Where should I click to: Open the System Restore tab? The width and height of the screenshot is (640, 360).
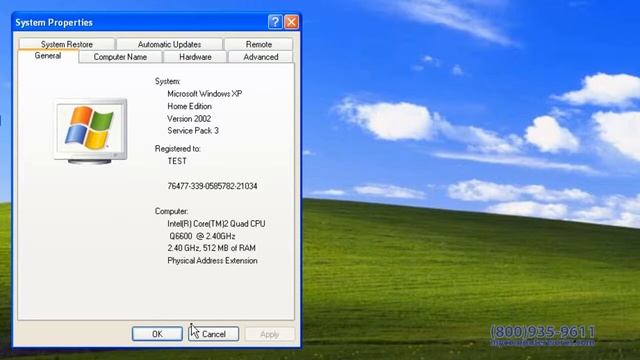pyautogui.click(x=67, y=44)
